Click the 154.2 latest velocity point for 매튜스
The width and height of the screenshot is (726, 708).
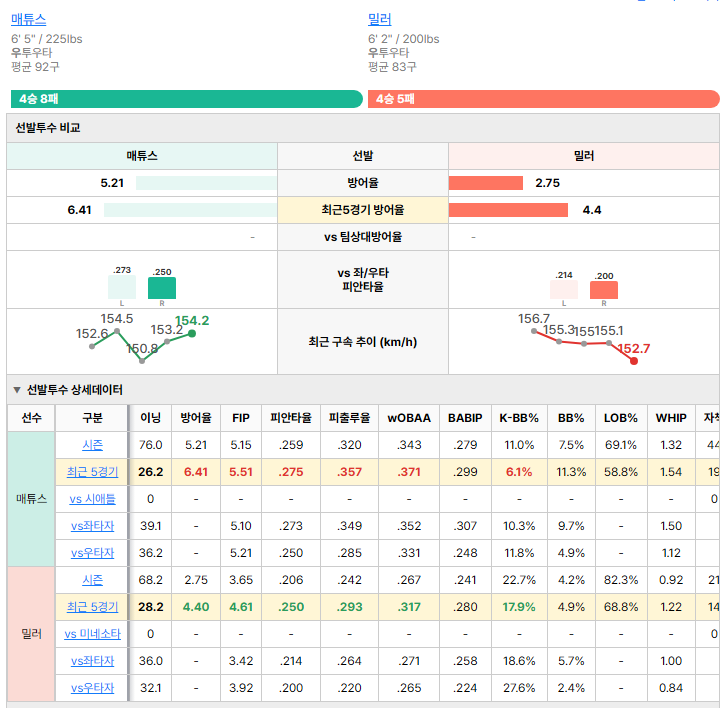pos(192,333)
